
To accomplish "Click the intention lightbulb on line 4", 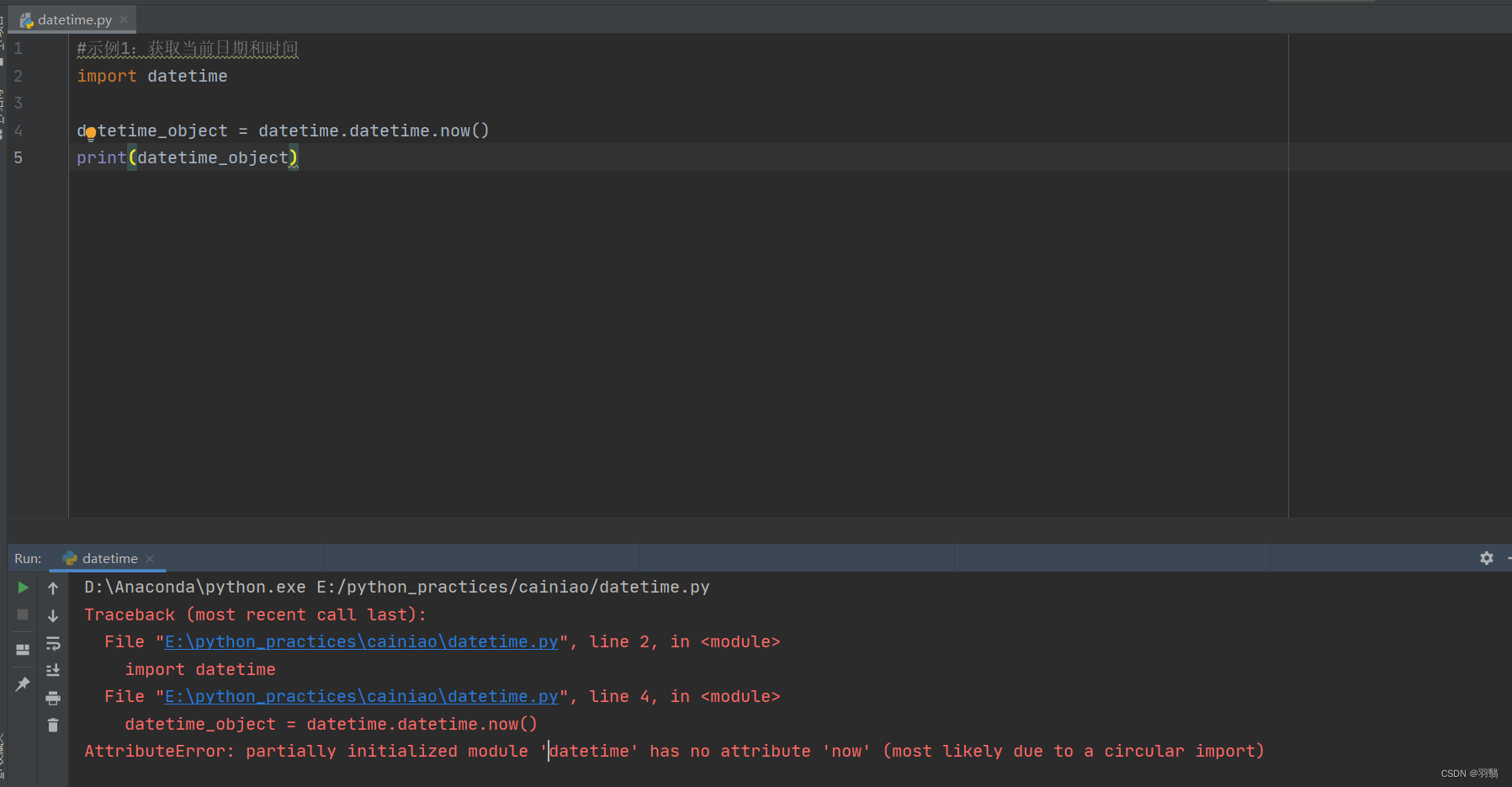I will pyautogui.click(x=89, y=133).
